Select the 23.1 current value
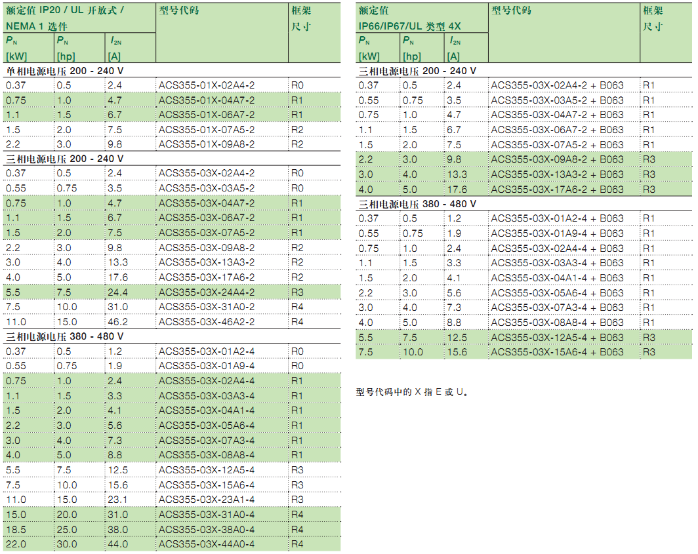 pyautogui.click(x=118, y=500)
